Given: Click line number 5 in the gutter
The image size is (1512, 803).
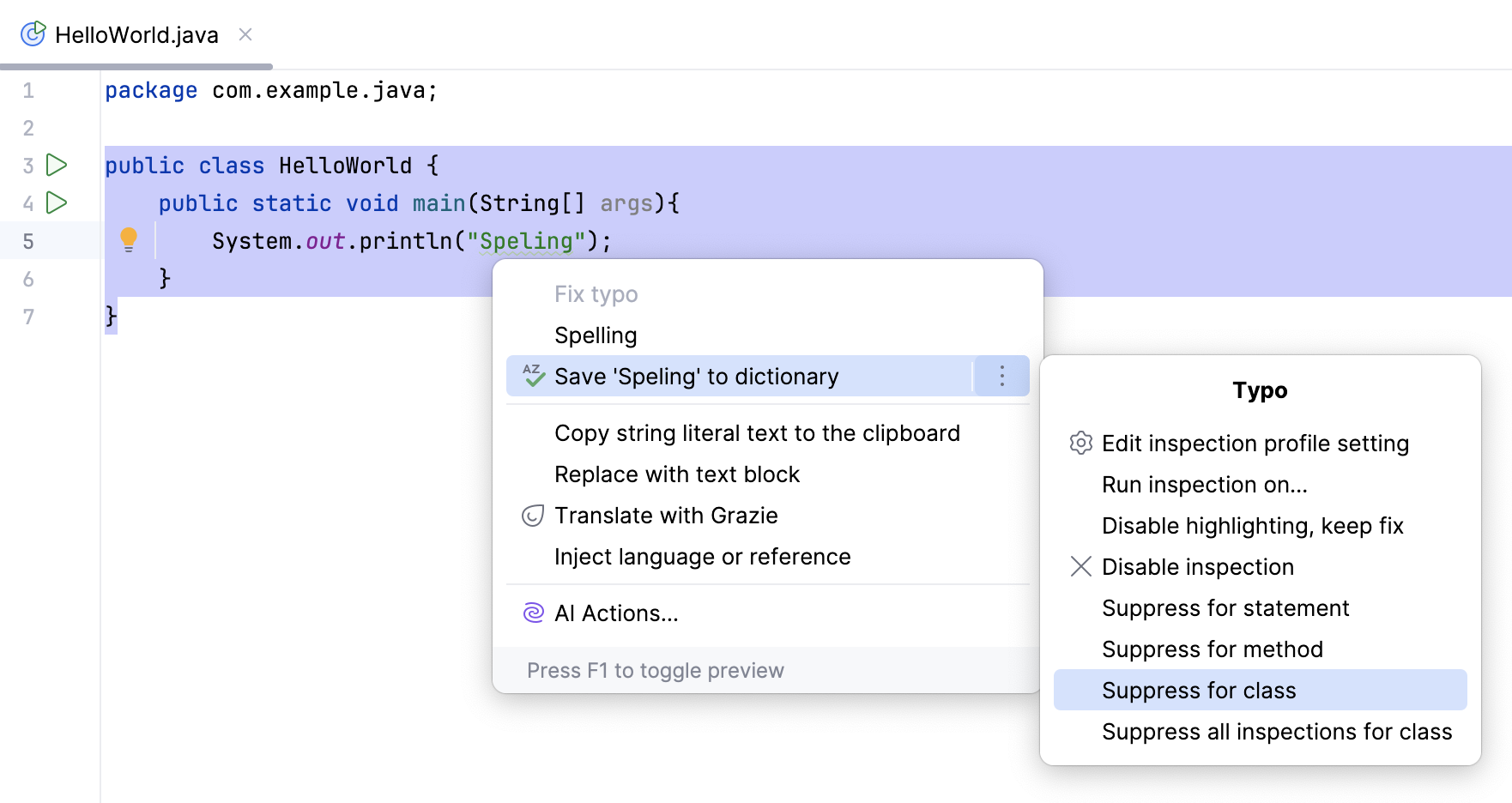Looking at the screenshot, I should coord(28,240).
